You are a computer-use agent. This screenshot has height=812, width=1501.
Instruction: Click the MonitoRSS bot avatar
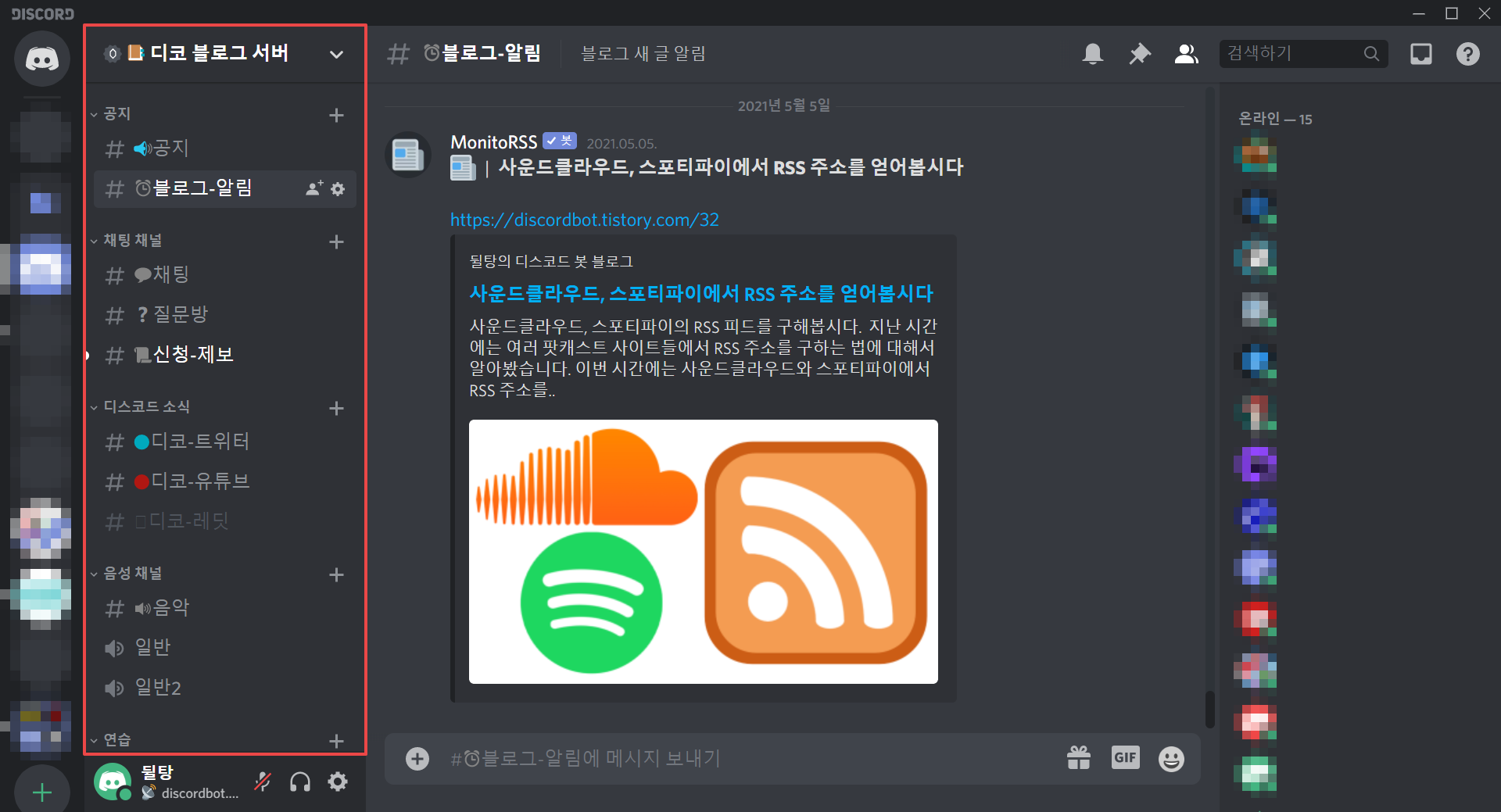[x=407, y=155]
